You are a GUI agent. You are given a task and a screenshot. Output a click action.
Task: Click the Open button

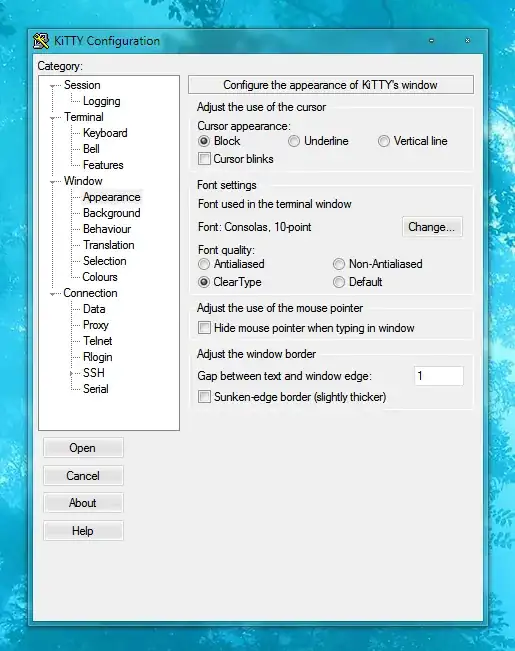click(83, 448)
